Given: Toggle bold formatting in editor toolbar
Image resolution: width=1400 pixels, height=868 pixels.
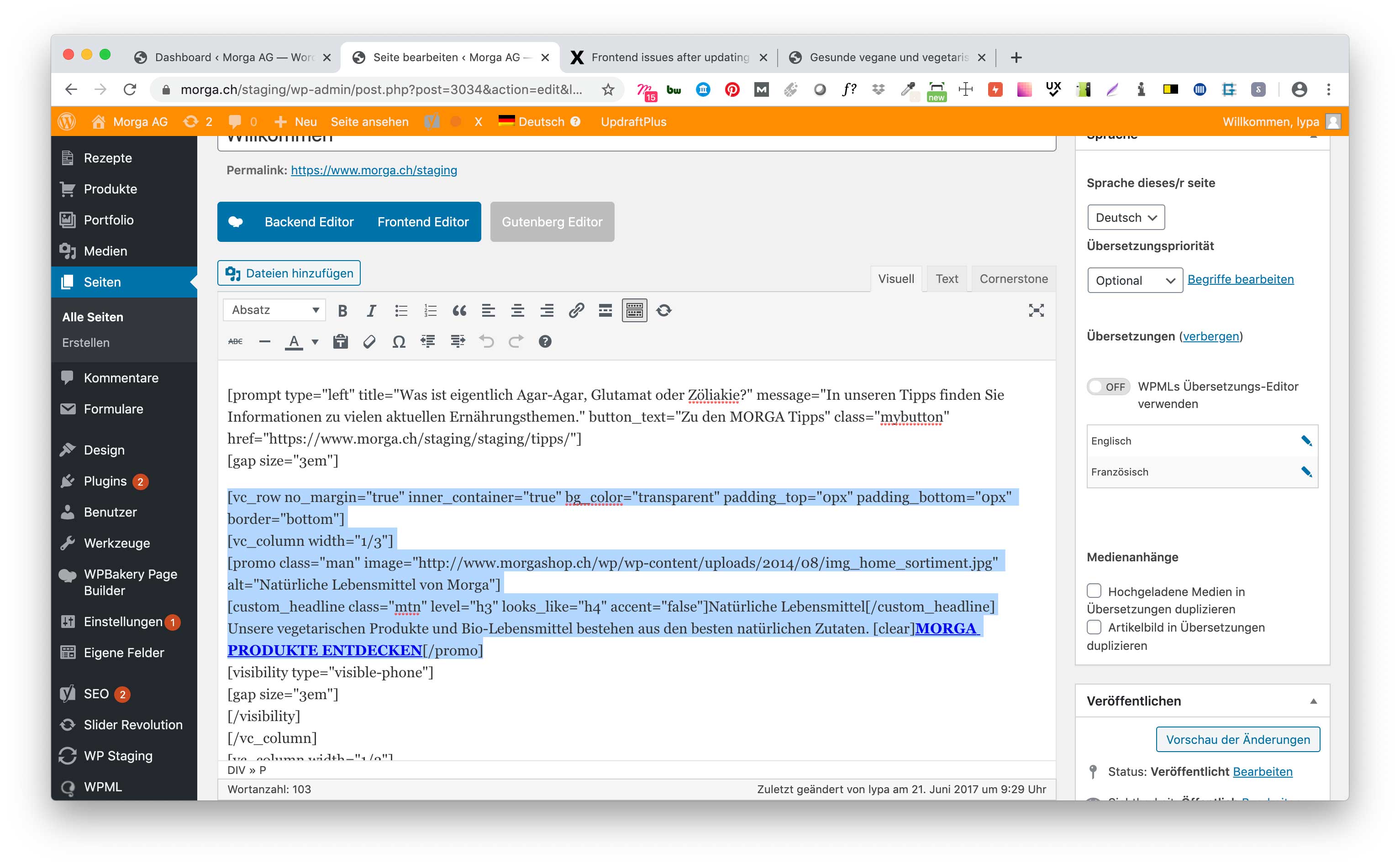Looking at the screenshot, I should (x=342, y=311).
